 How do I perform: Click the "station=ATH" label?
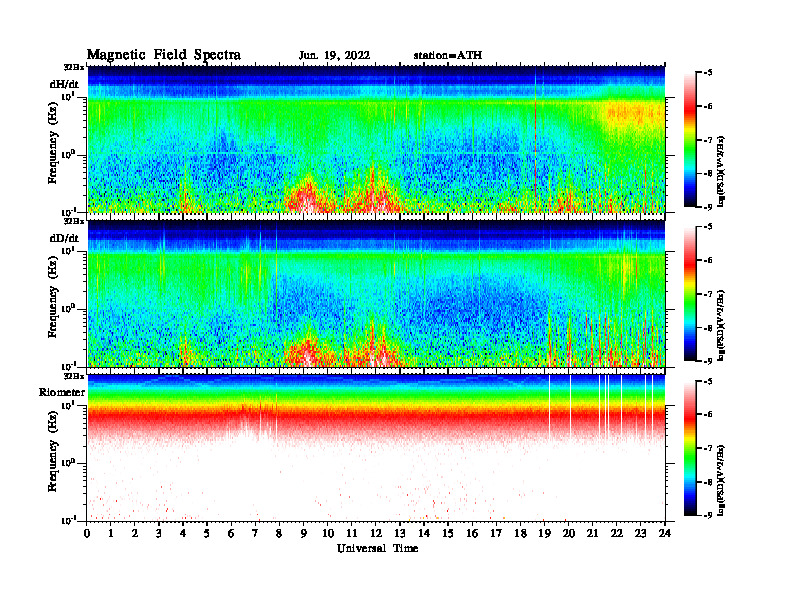[x=448, y=55]
